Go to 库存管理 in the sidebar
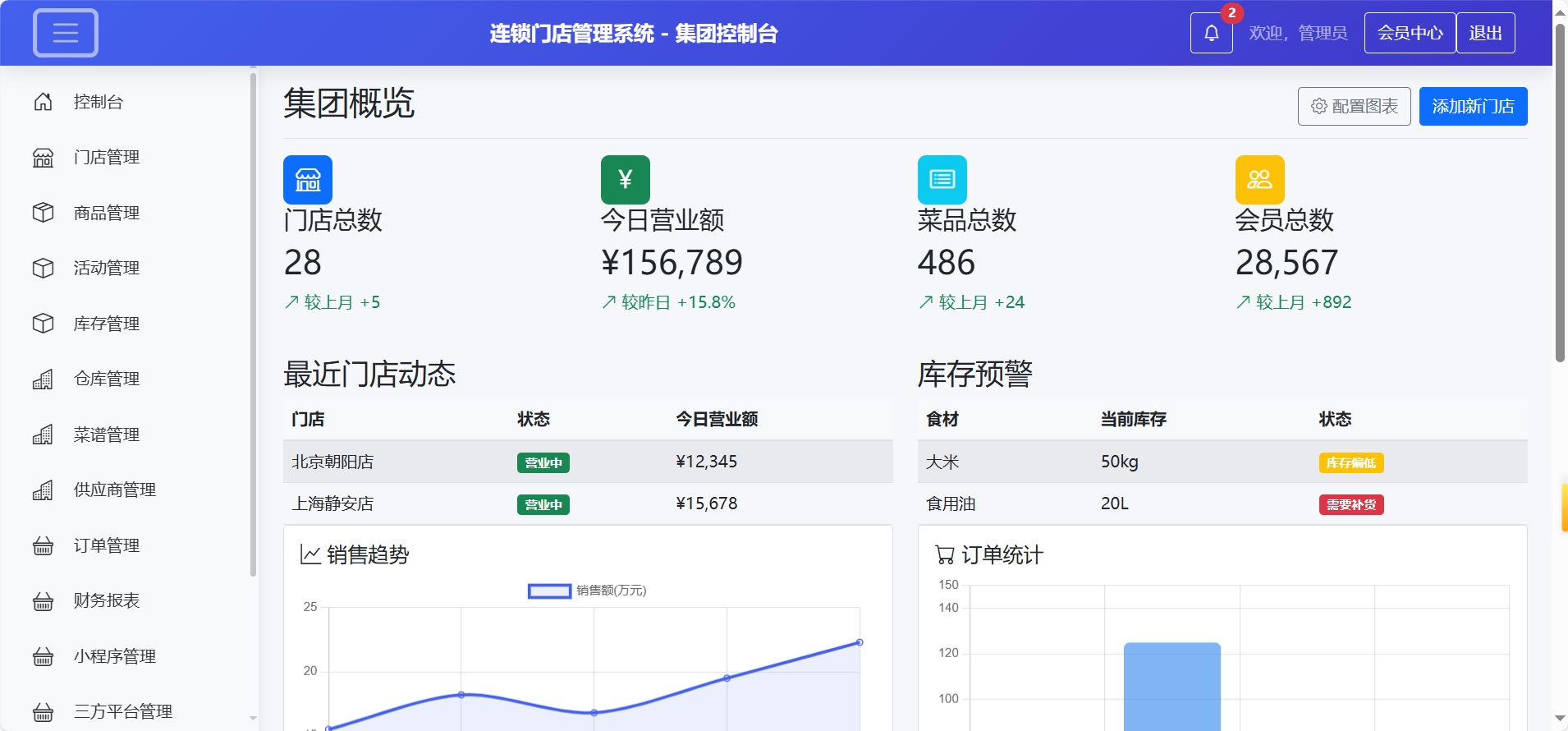Screen dimensions: 1568x731 pos(106,324)
